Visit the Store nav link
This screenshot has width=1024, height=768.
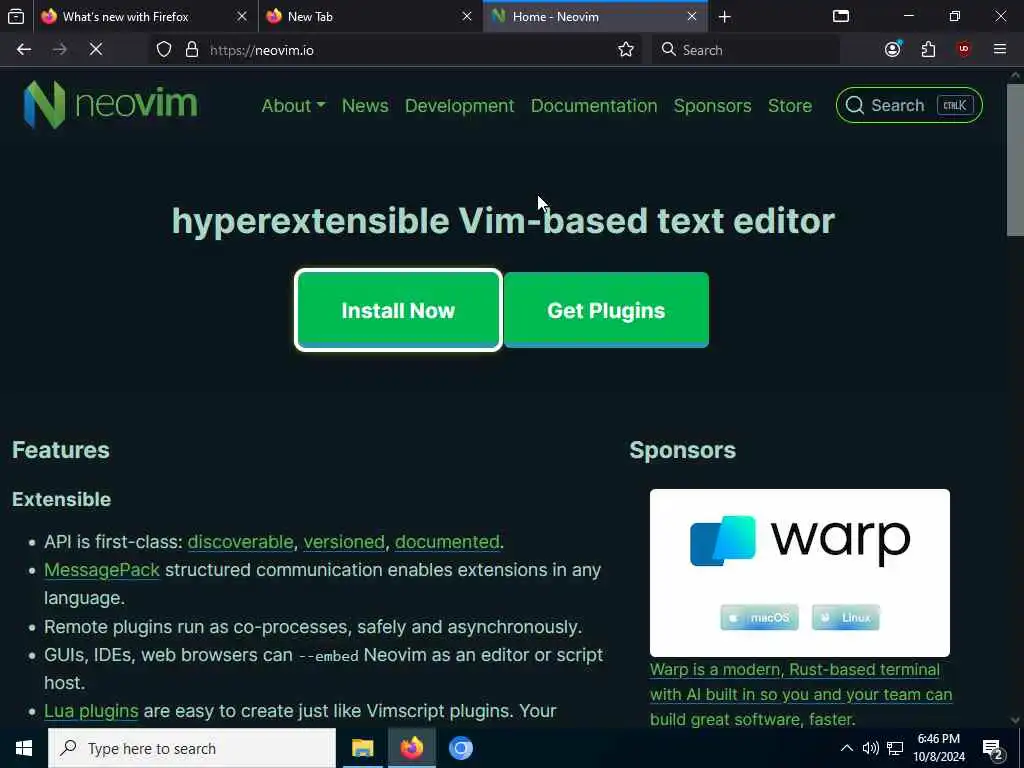[790, 106]
